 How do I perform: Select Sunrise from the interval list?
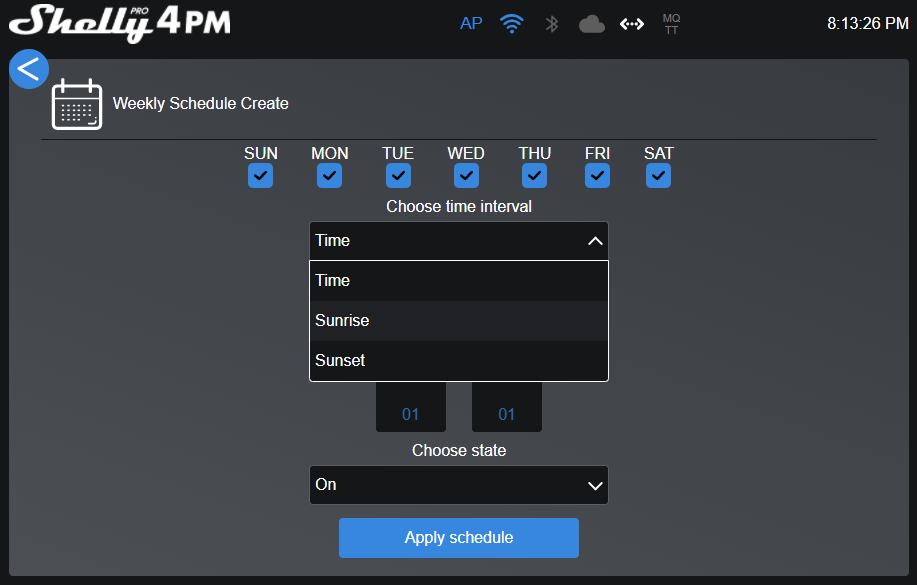458,321
